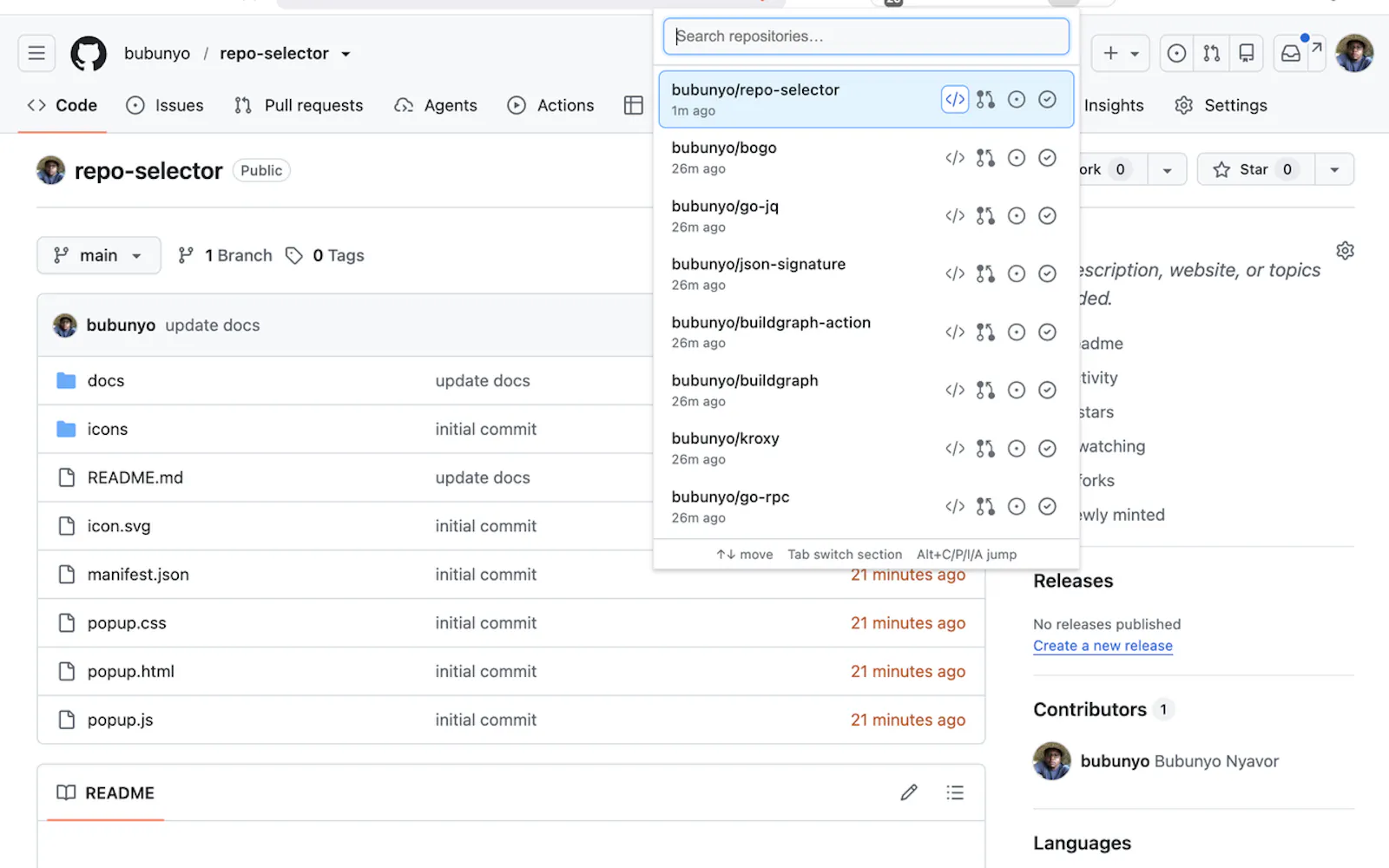Expand the create new plus dropdown
This screenshot has height=868, width=1389.
coord(1121,53)
